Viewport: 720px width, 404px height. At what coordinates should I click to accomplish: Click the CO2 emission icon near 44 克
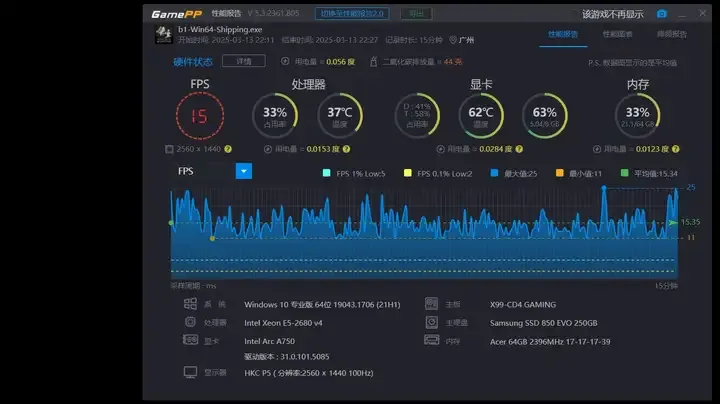click(374, 62)
